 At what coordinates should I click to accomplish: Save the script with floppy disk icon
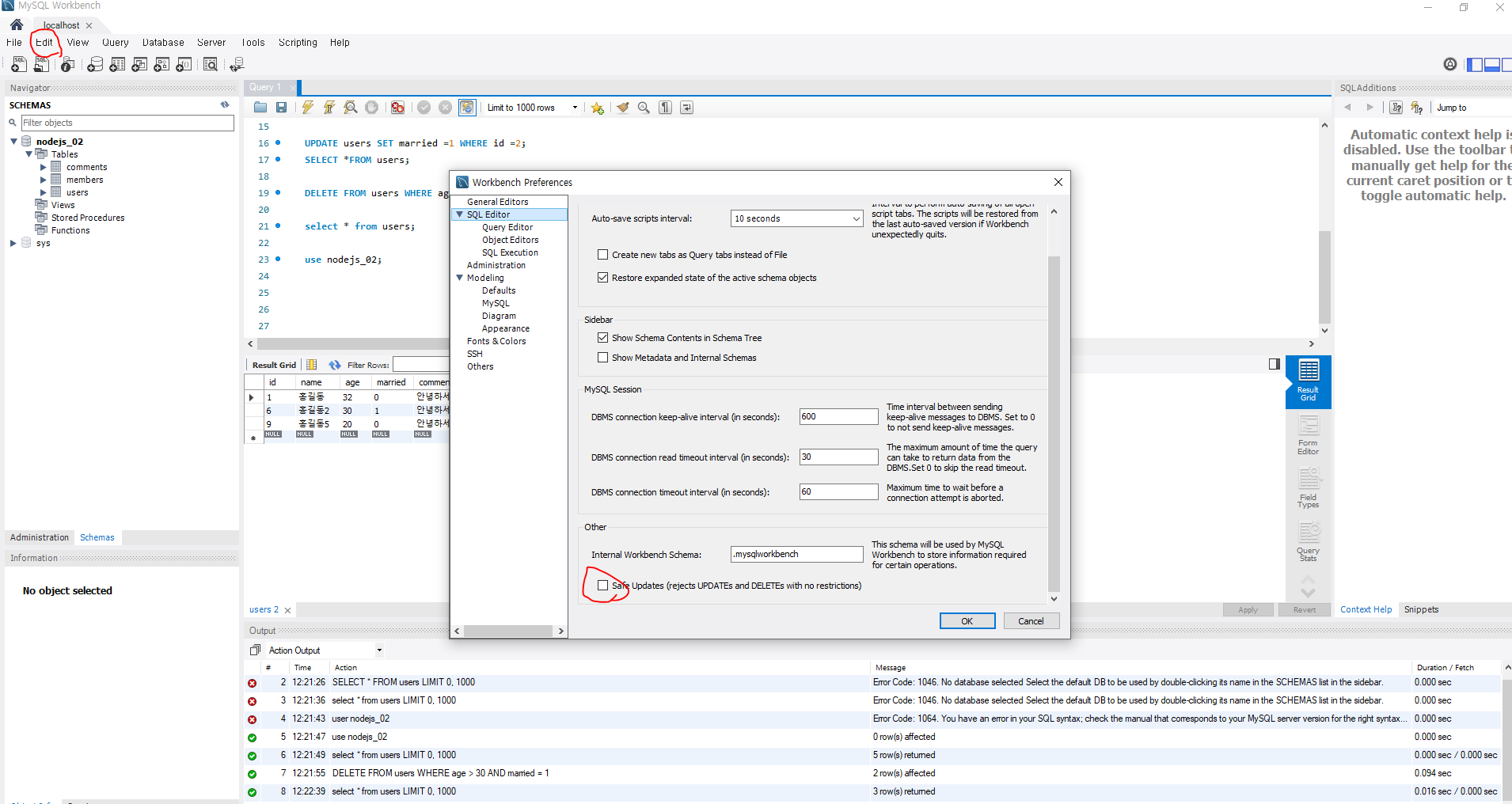pos(281,108)
